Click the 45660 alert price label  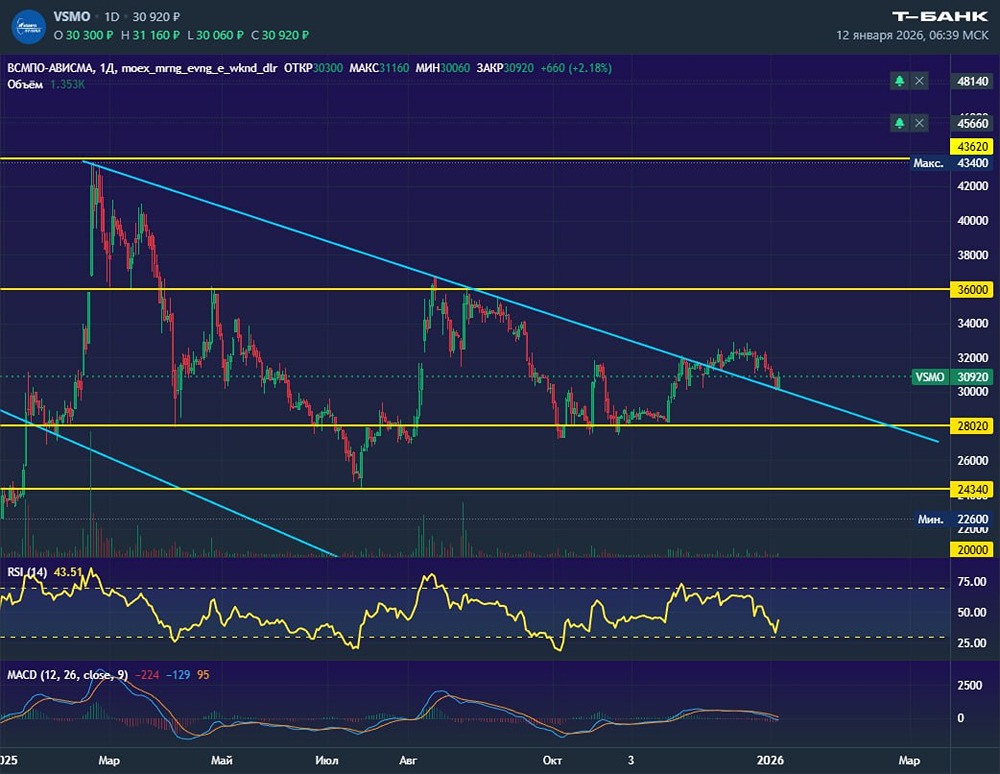(x=972, y=124)
